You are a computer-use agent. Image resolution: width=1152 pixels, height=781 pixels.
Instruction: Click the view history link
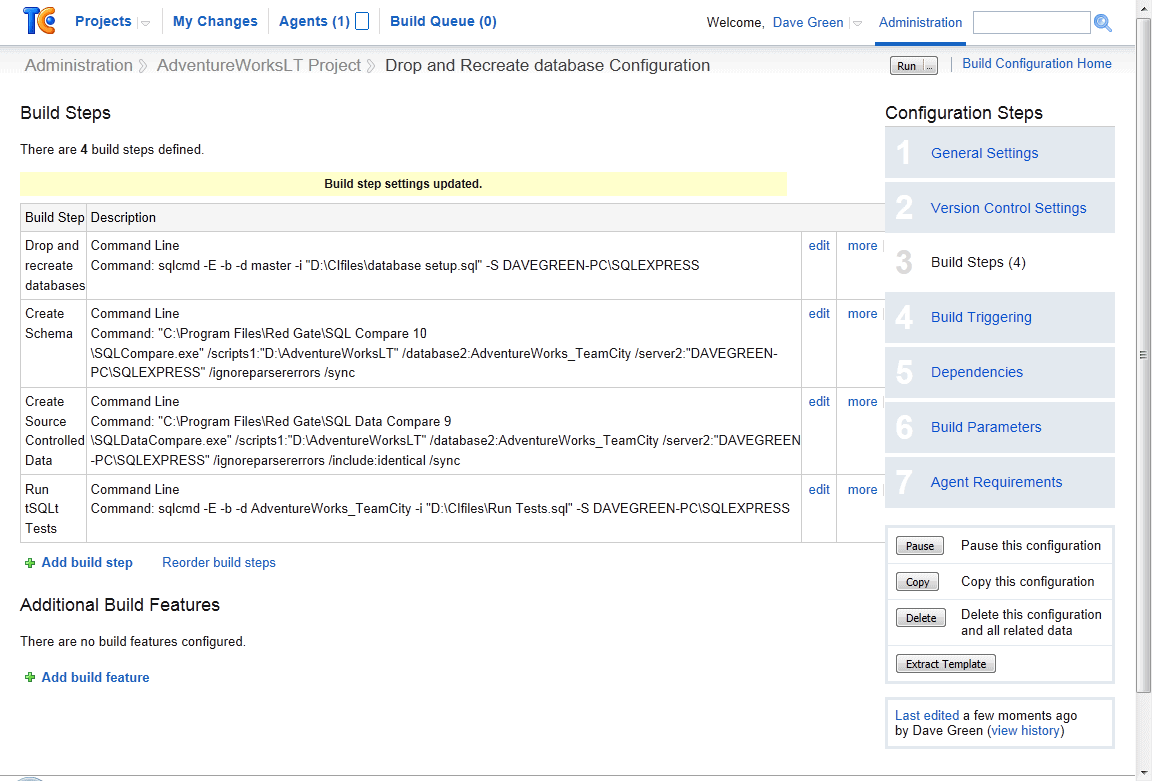(1025, 731)
